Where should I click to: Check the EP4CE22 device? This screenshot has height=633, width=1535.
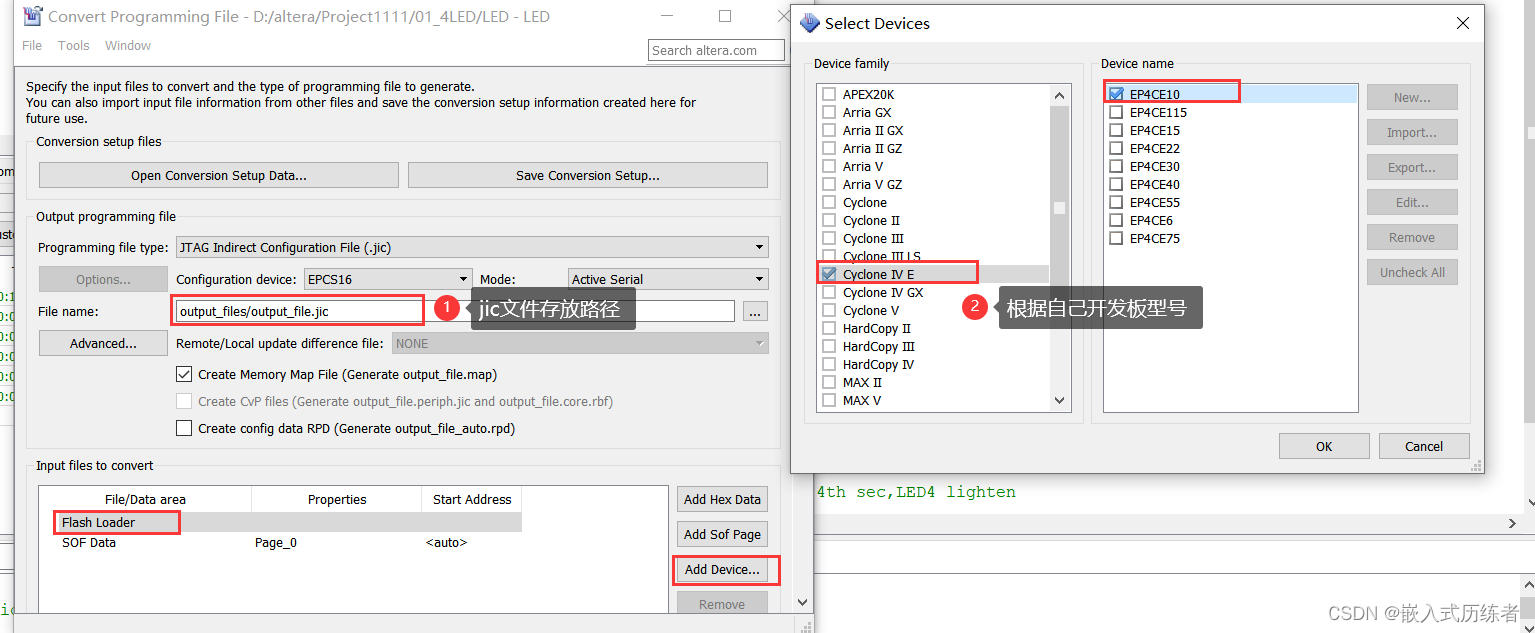pos(1116,148)
